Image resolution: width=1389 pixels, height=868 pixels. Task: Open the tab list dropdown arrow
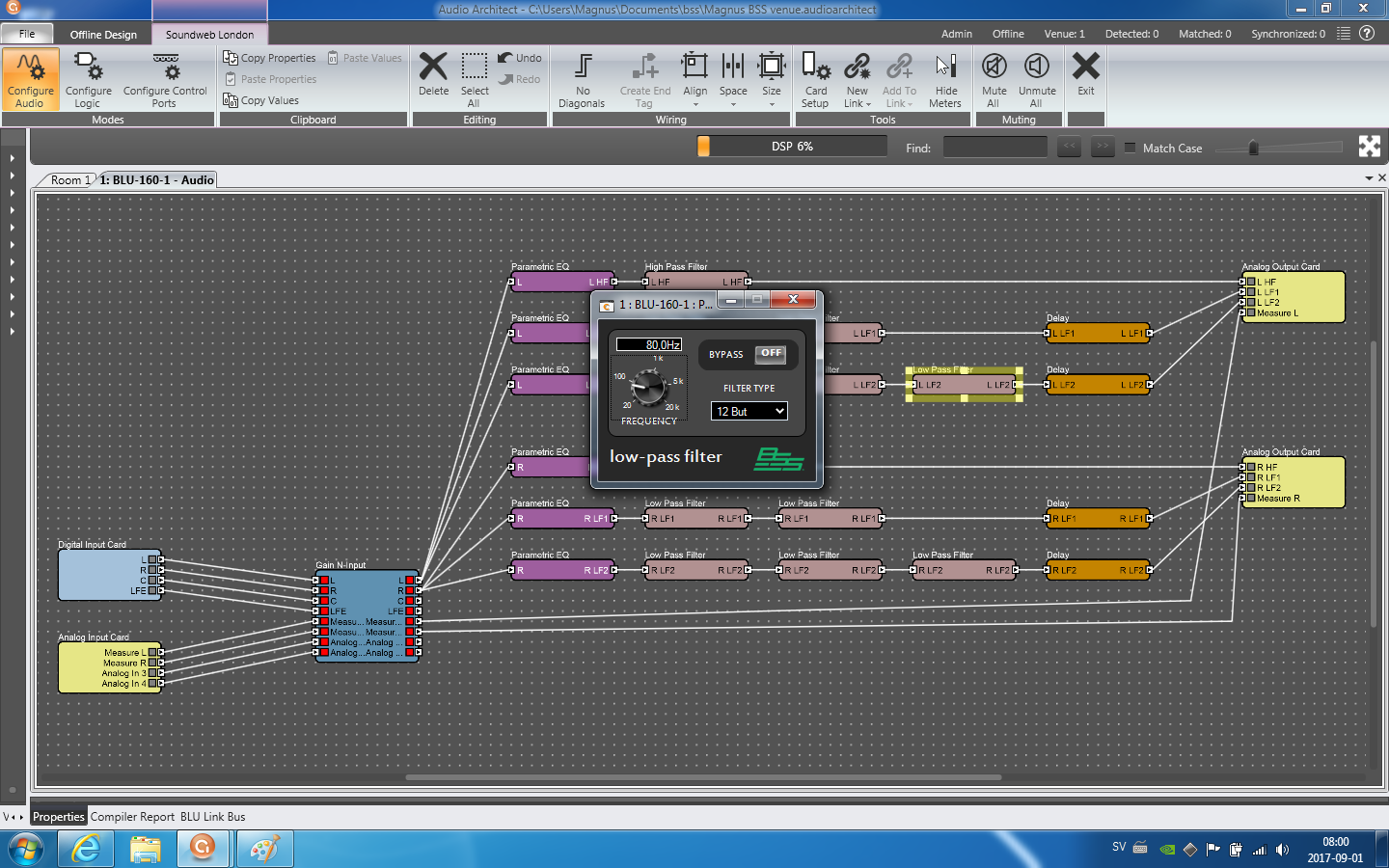[1369, 178]
